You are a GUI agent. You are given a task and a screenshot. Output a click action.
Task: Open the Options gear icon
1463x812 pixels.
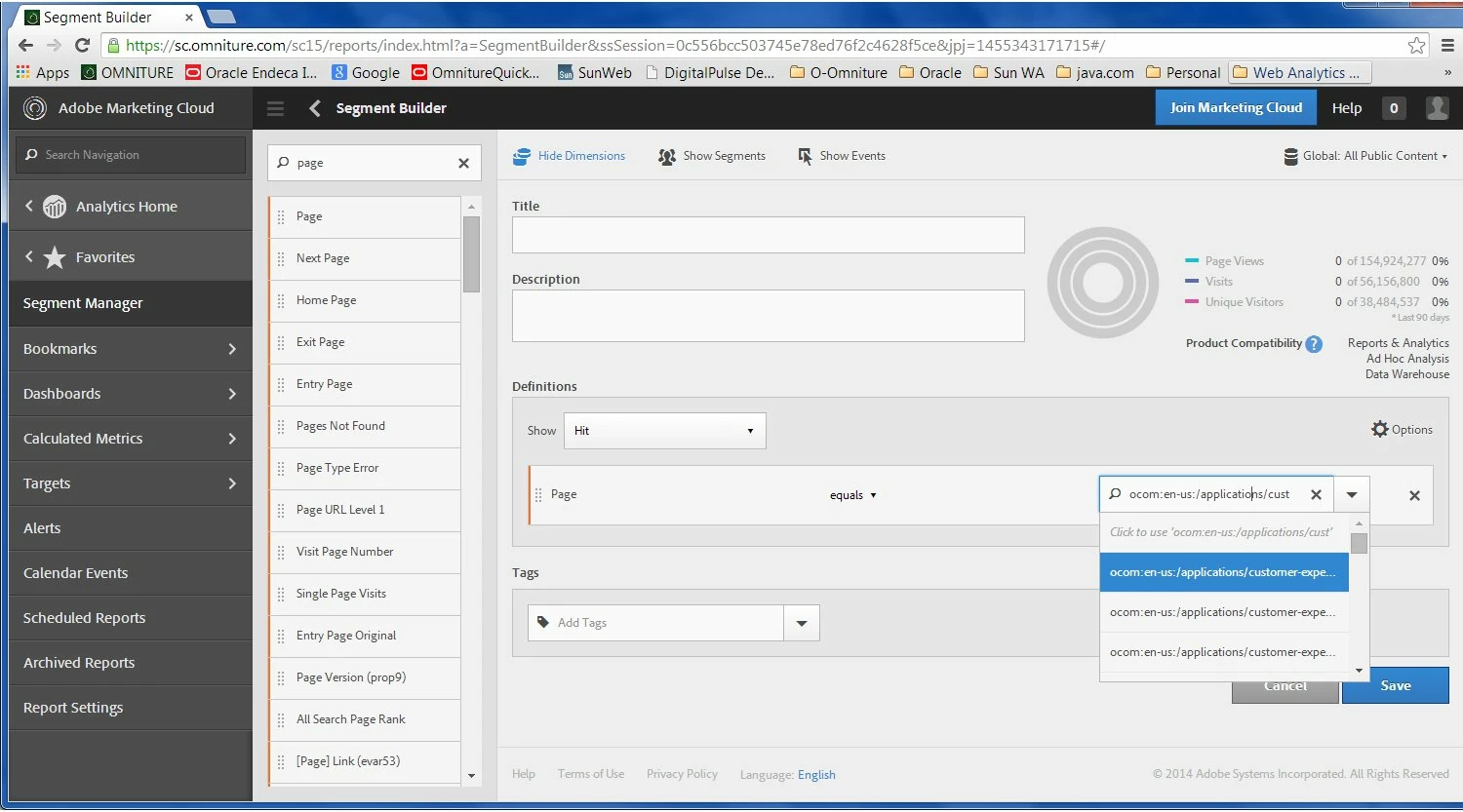pyautogui.click(x=1379, y=429)
